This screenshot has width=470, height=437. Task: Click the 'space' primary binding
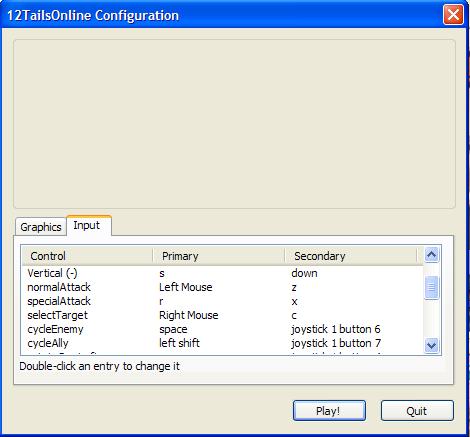(x=173, y=330)
